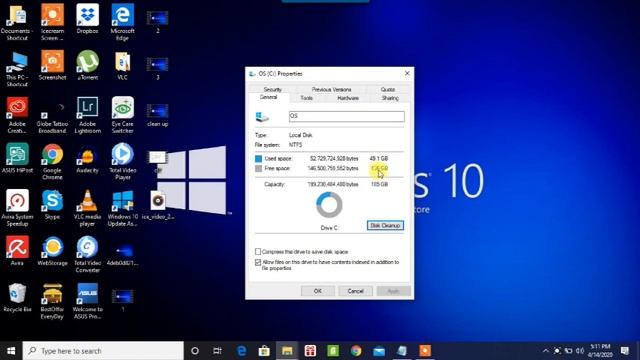
Task: Switch to the Sharing tab
Action: pyautogui.click(x=390, y=98)
